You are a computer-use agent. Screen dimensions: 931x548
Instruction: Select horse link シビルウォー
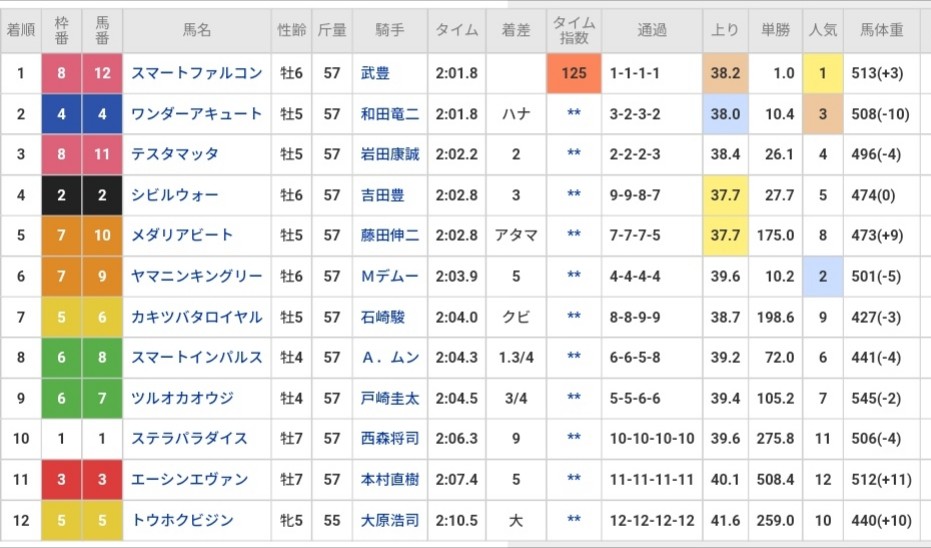pyautogui.click(x=174, y=195)
